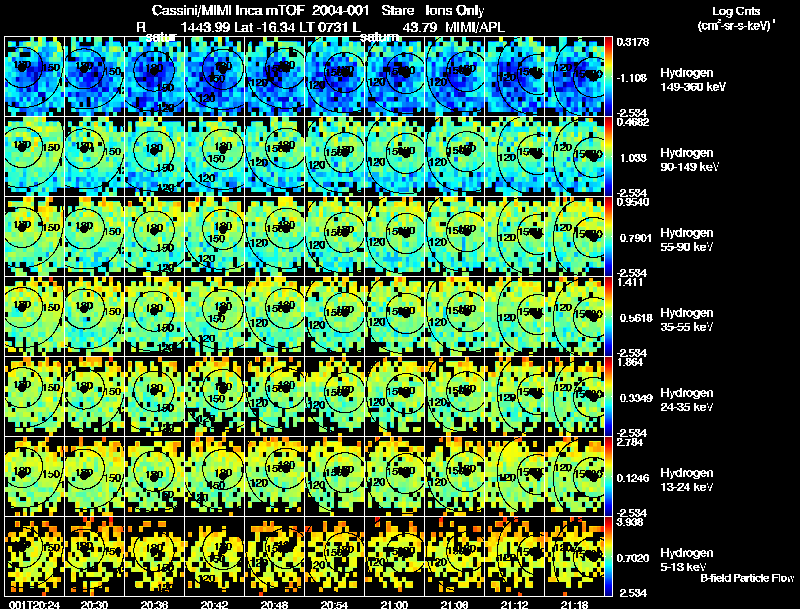The height and width of the screenshot is (609, 800).
Task: Open the 13-24 keV image panel at 20:54
Action: [x=334, y=477]
